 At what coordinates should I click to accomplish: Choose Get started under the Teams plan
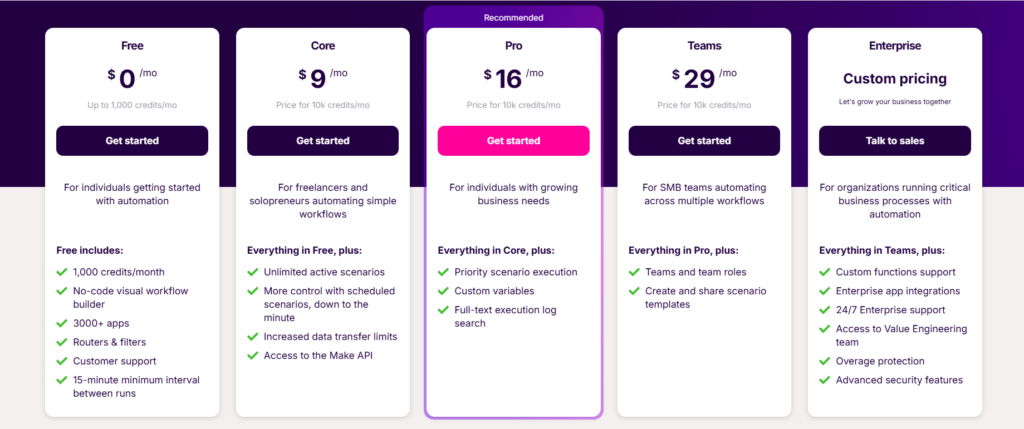704,141
